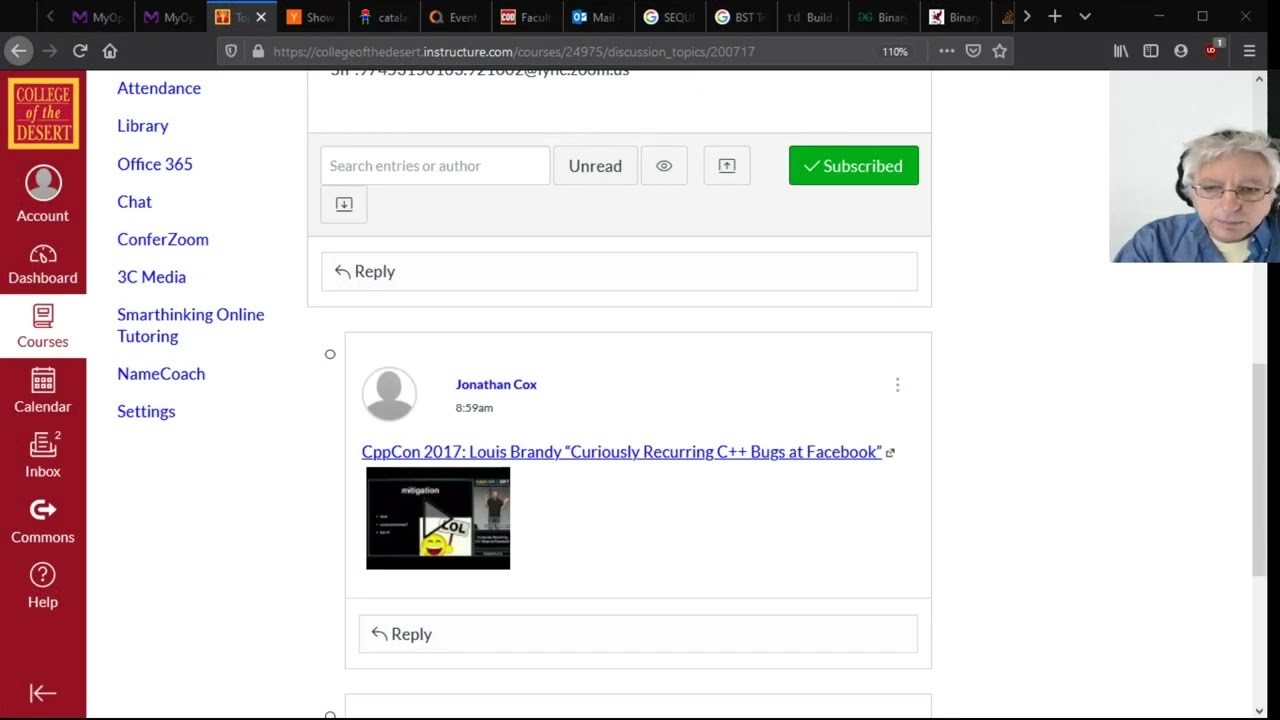1280x720 pixels.
Task: Open course Settings link
Action: 146,411
